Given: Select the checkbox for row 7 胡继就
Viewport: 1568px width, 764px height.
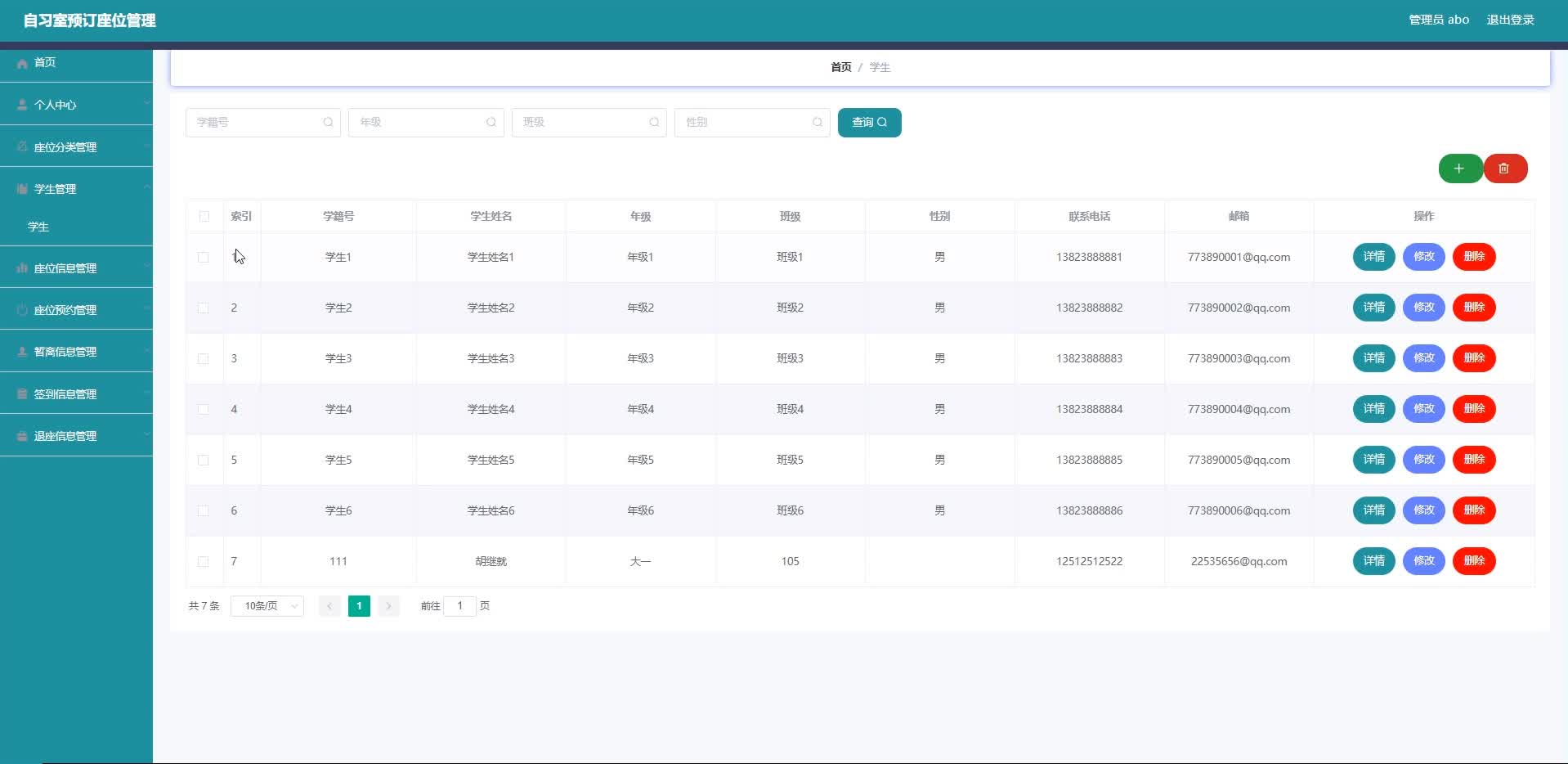Looking at the screenshot, I should click(x=204, y=562).
